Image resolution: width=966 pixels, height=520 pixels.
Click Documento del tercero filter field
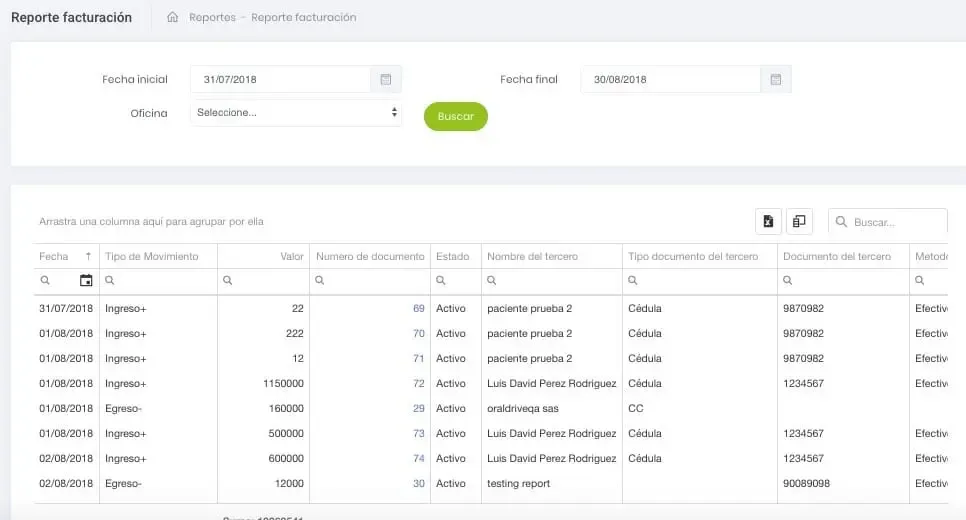pyautogui.click(x=850, y=281)
